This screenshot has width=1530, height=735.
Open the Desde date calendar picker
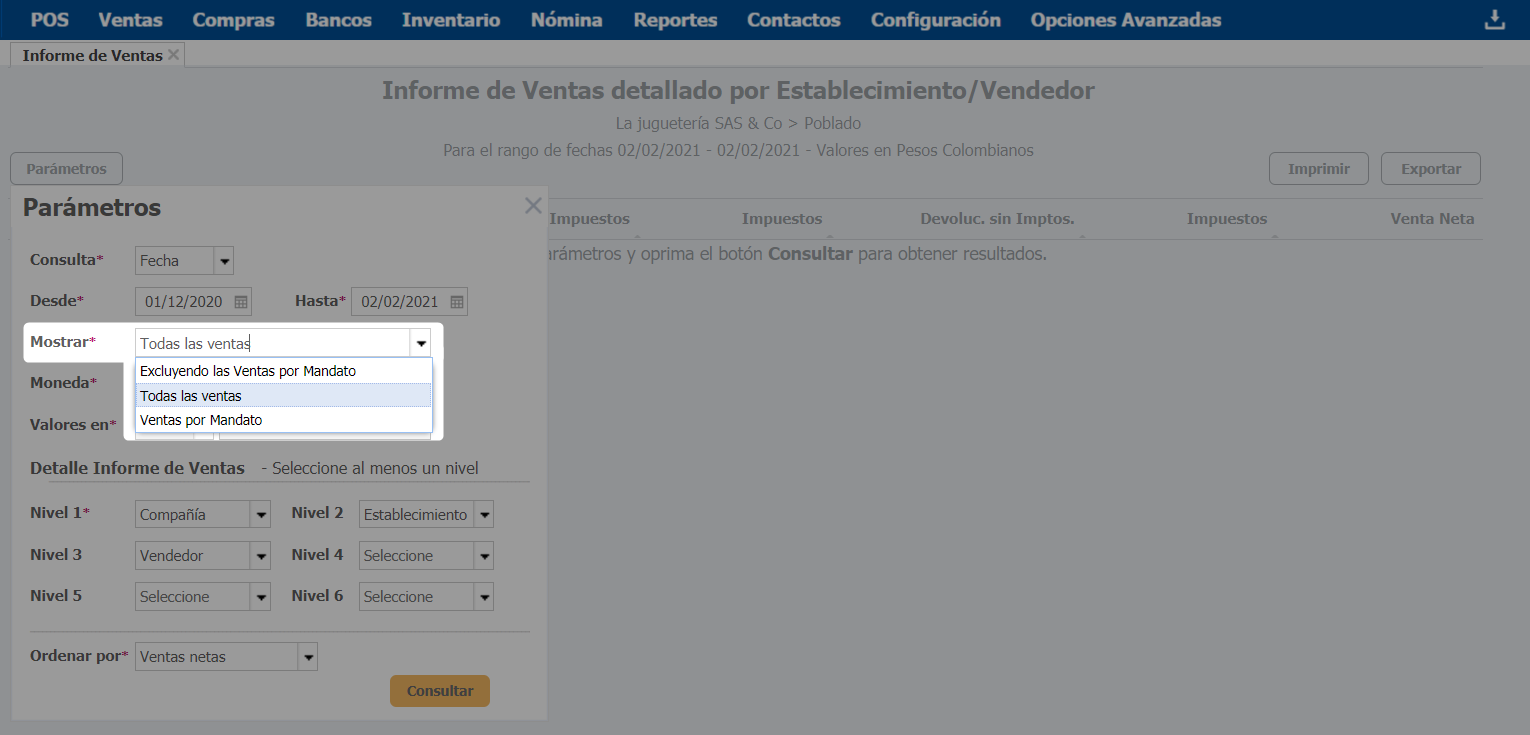pyautogui.click(x=241, y=302)
